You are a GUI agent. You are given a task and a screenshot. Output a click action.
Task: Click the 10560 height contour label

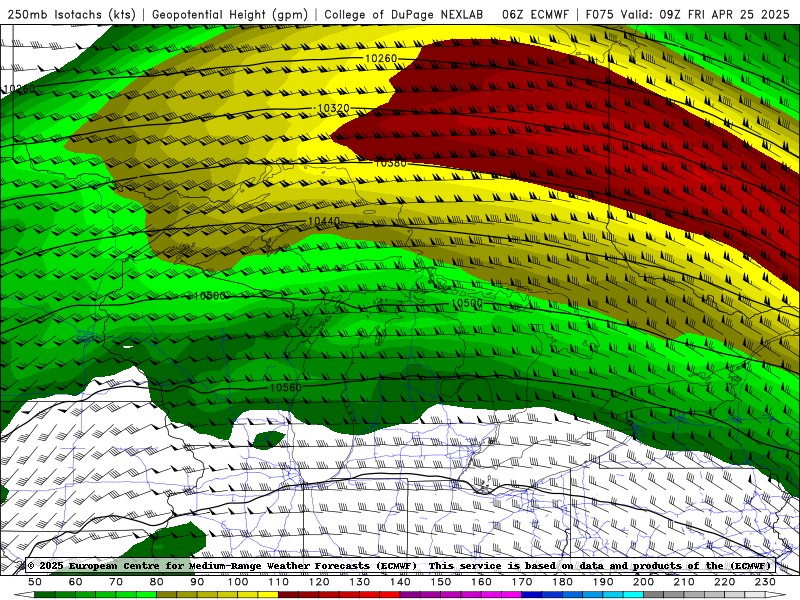click(286, 387)
